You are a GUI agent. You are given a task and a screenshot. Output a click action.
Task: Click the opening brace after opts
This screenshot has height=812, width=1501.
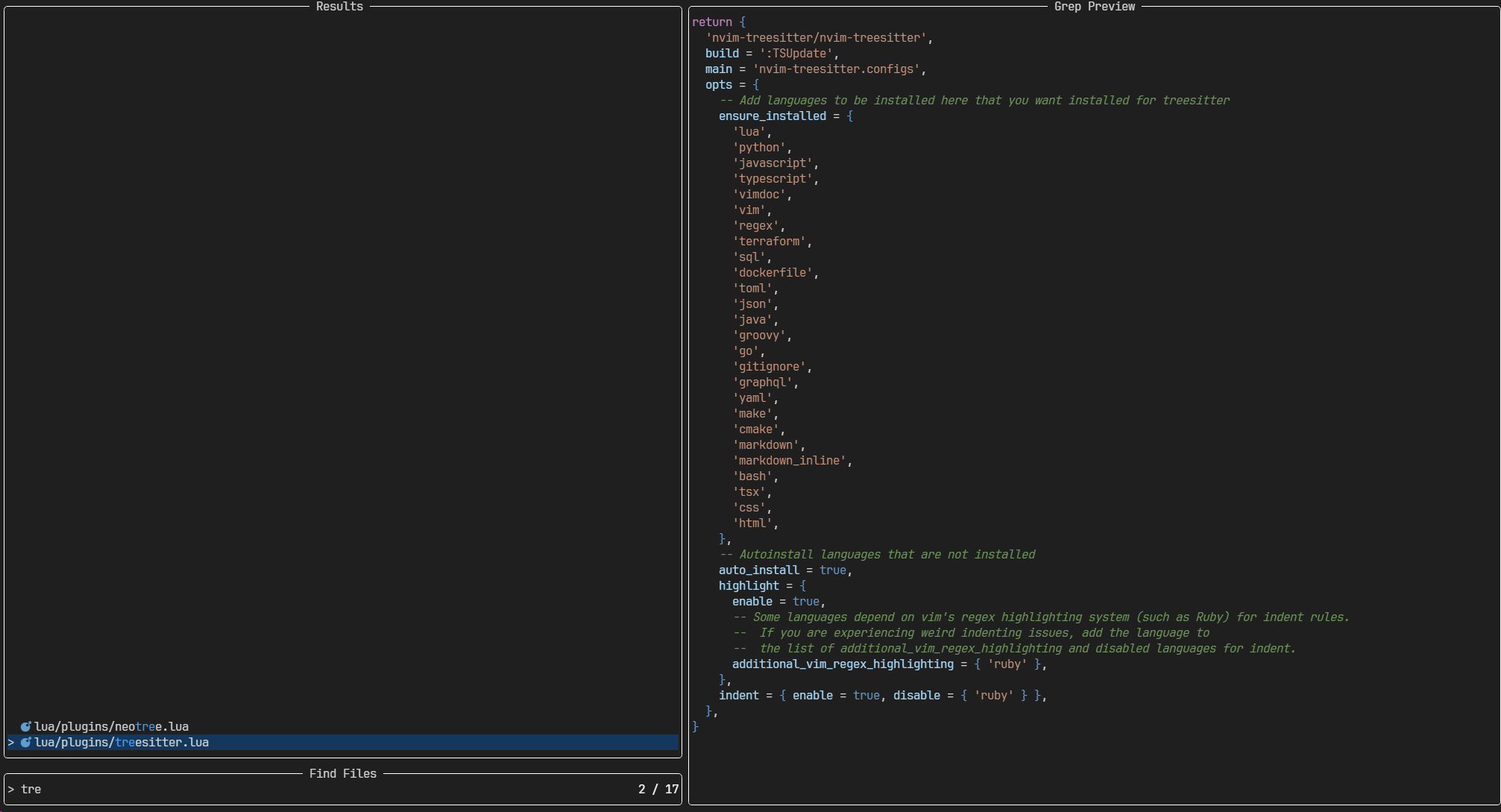pos(755,85)
